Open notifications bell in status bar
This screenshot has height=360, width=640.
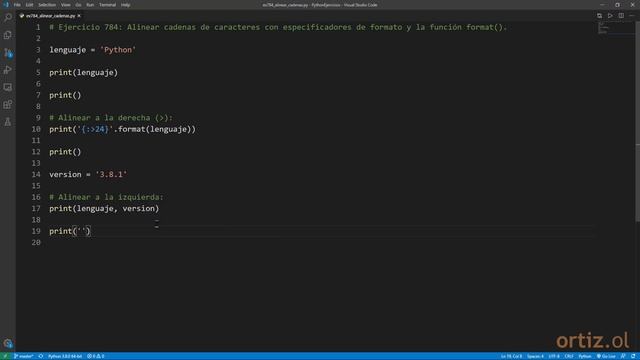[633, 356]
